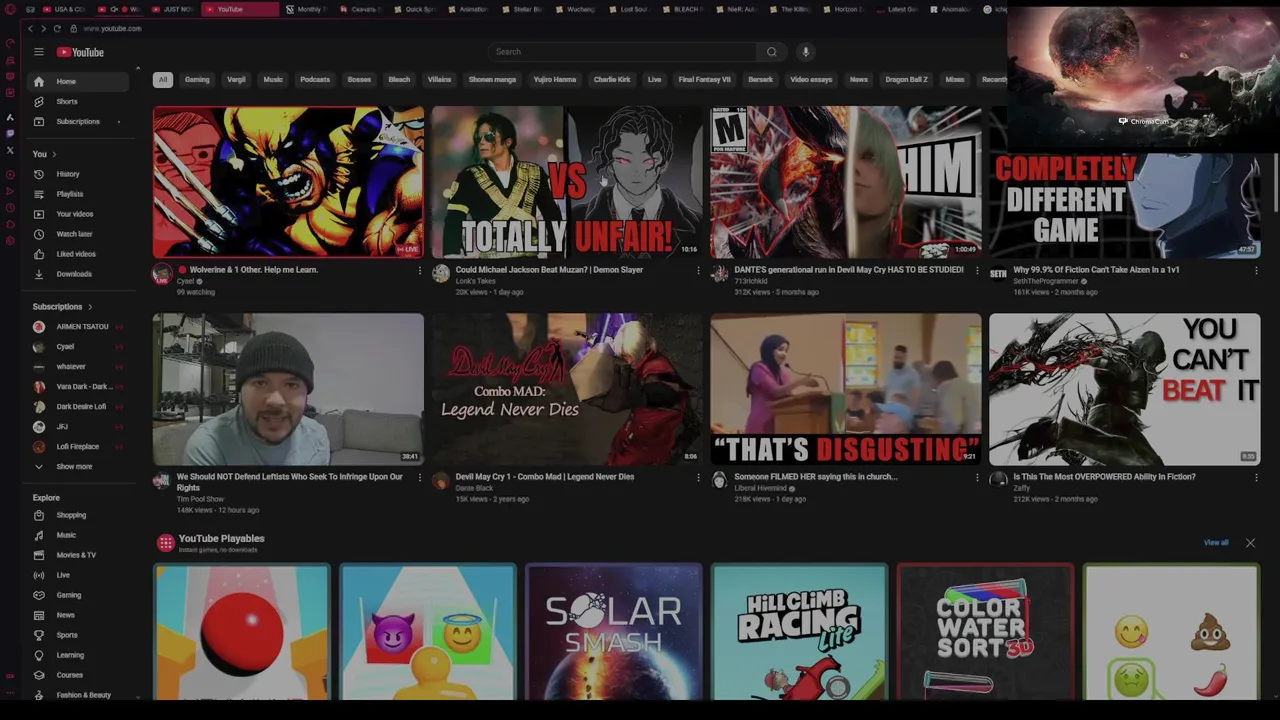Start voice search with the microphone icon
The width and height of the screenshot is (1280, 720).
coord(805,52)
